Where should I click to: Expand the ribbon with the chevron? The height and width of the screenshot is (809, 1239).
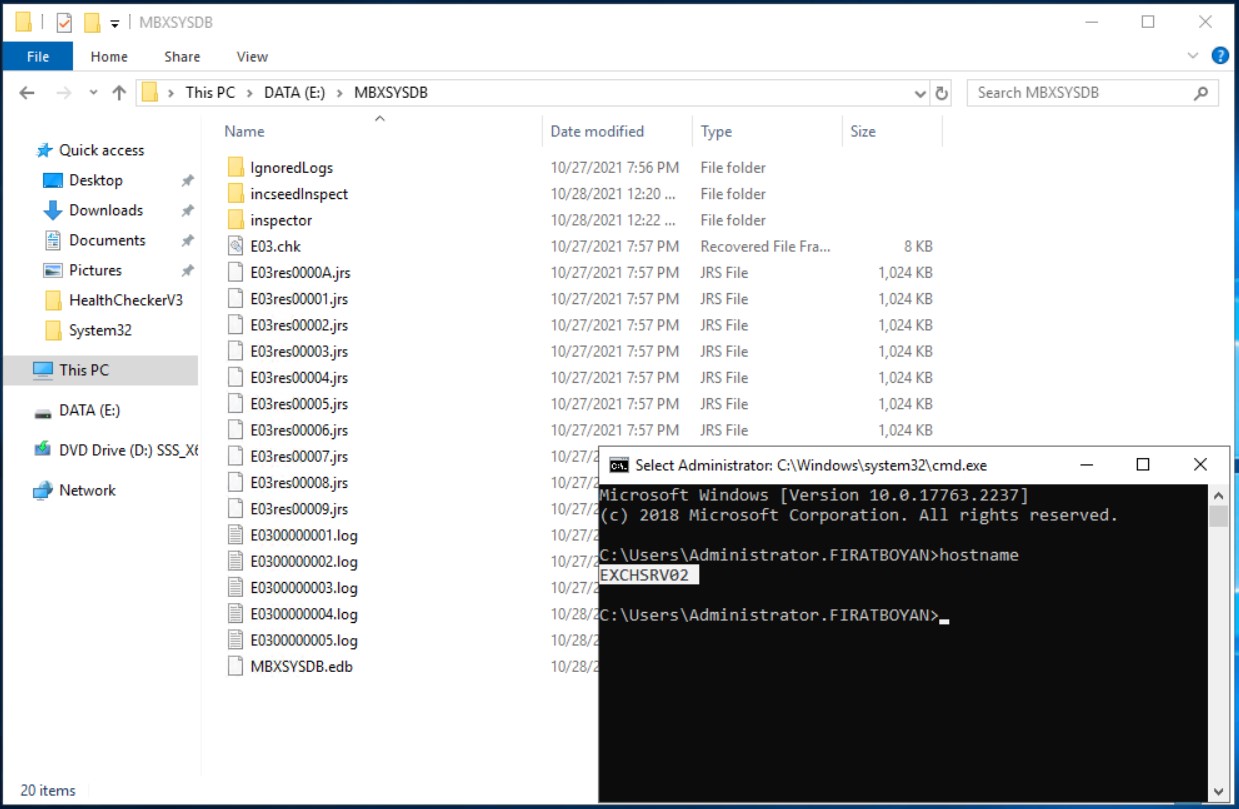(x=1193, y=56)
